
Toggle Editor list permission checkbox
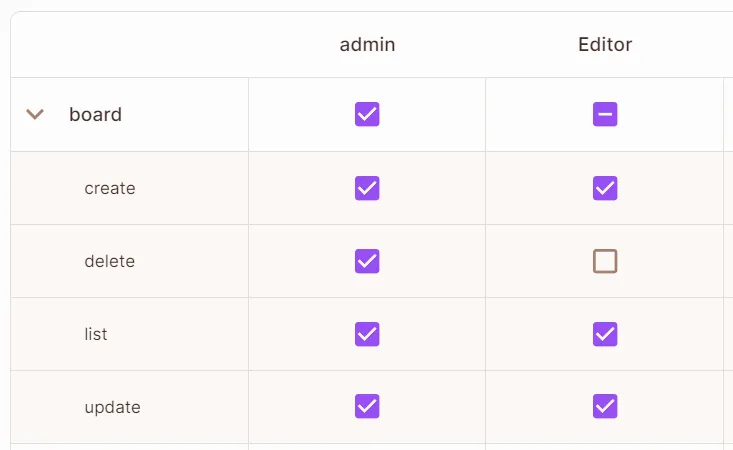coord(605,334)
